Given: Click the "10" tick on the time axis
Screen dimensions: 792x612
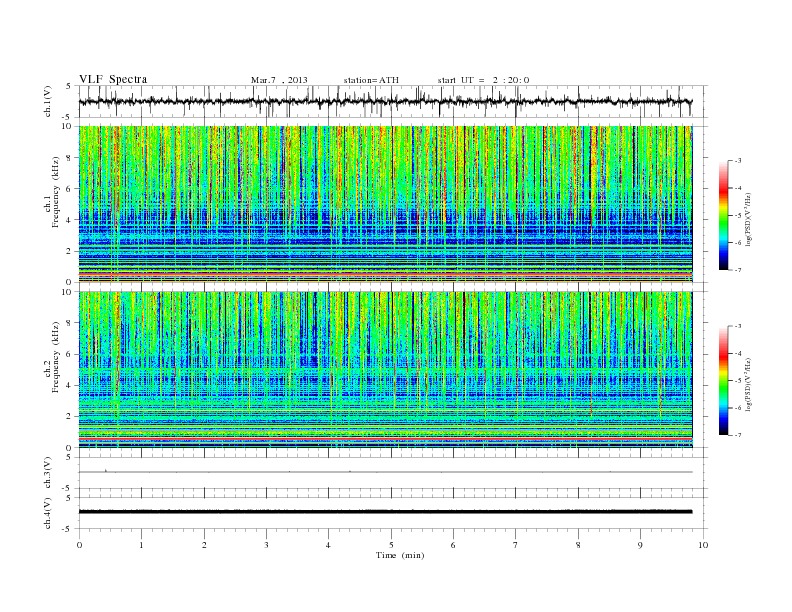Looking at the screenshot, I should [703, 545].
